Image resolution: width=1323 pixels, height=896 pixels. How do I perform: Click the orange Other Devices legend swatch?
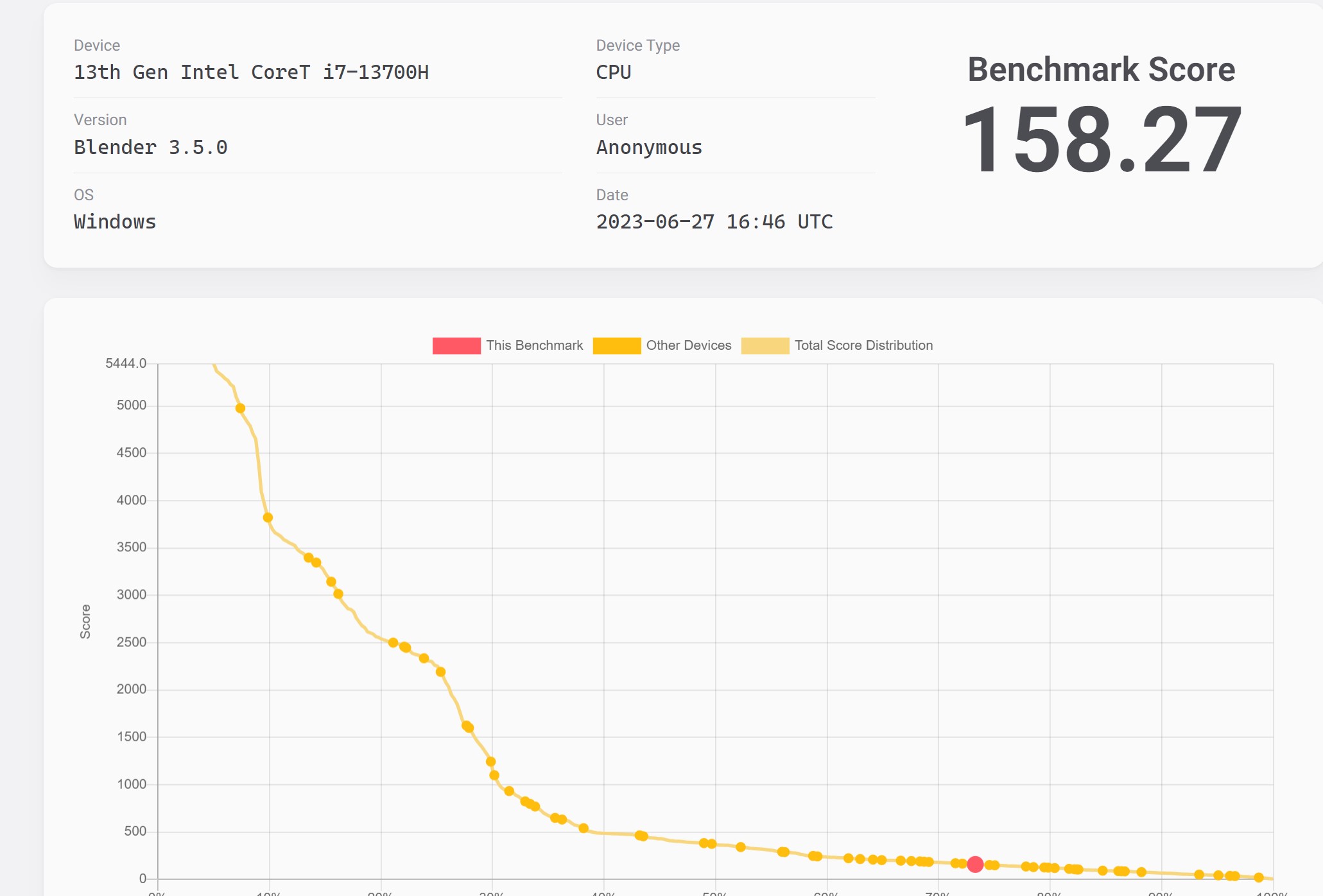[616, 346]
